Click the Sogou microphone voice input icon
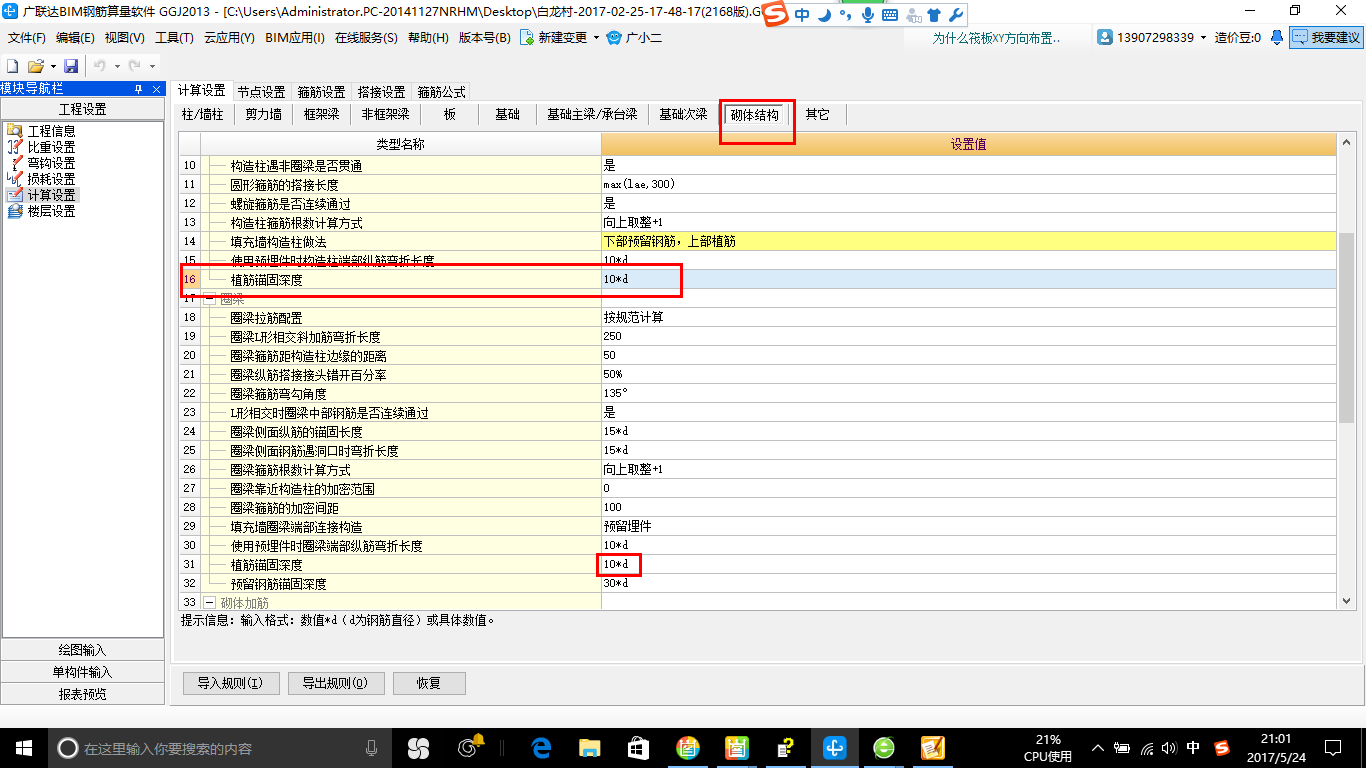Image resolution: width=1366 pixels, height=768 pixels. coord(867,15)
